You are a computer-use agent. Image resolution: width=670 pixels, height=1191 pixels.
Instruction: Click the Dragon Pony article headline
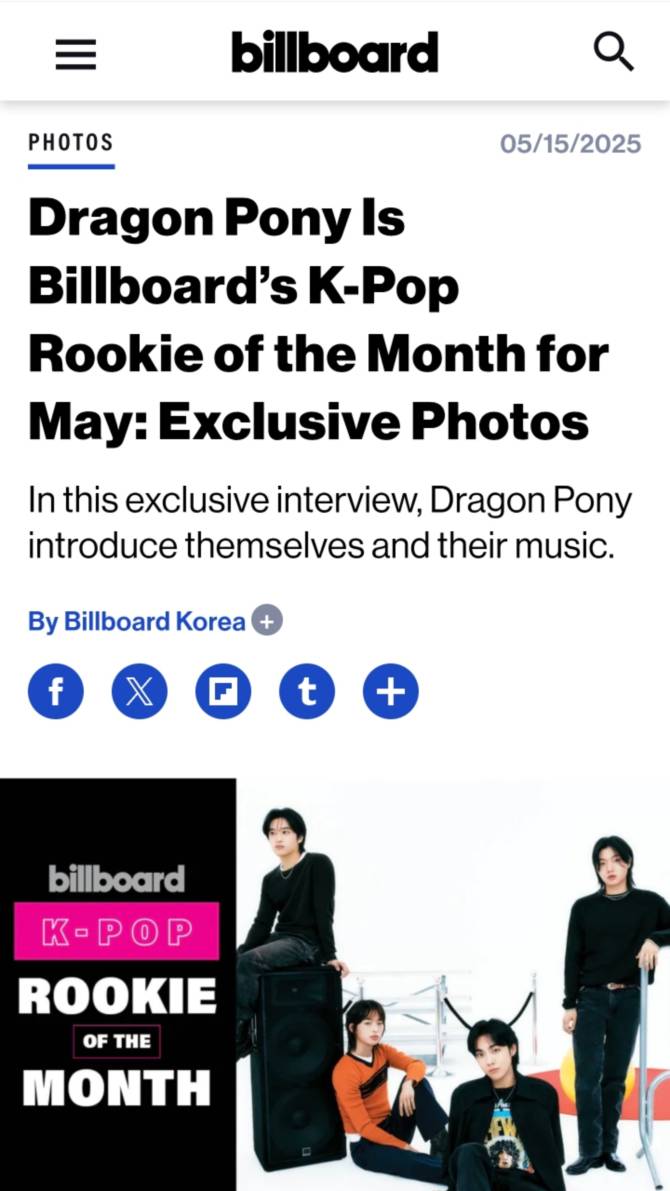(318, 320)
